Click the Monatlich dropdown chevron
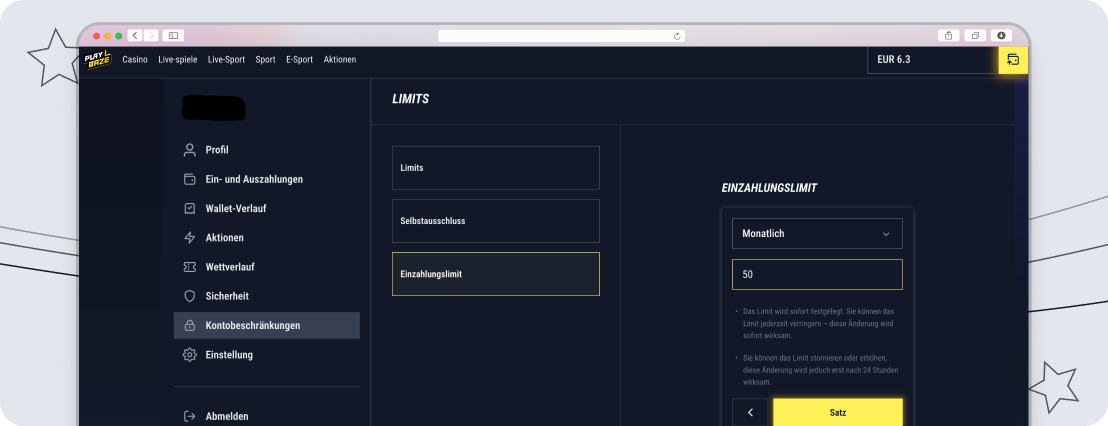 pos(885,235)
